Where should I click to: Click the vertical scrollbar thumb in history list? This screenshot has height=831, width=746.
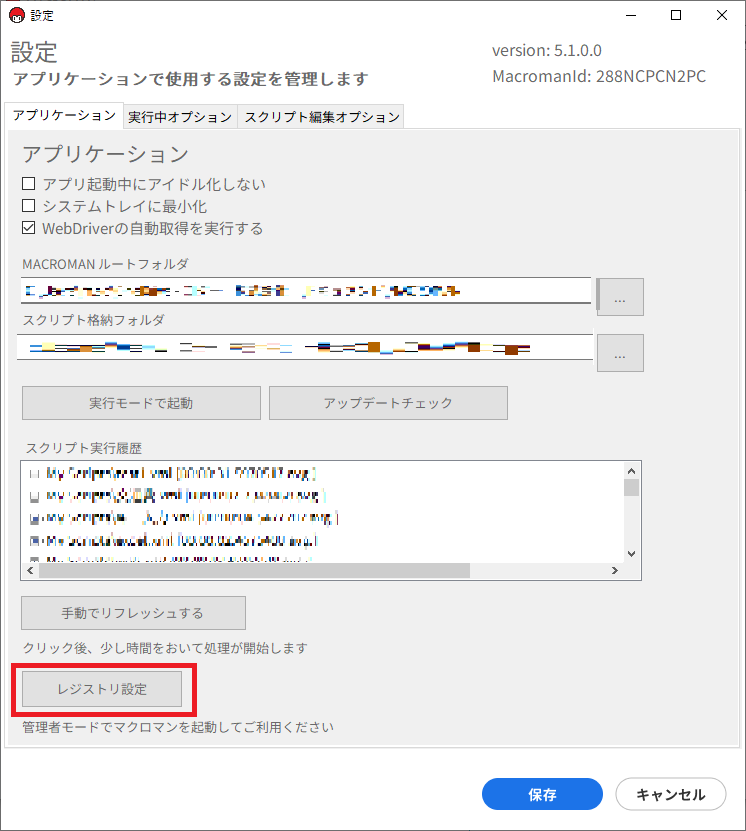point(631,487)
